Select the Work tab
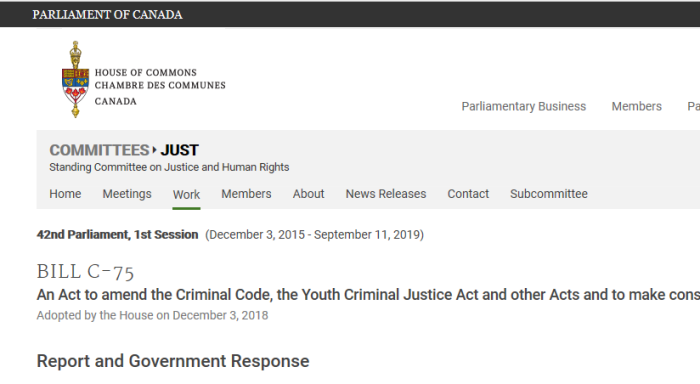700x384 pixels. [x=187, y=195]
